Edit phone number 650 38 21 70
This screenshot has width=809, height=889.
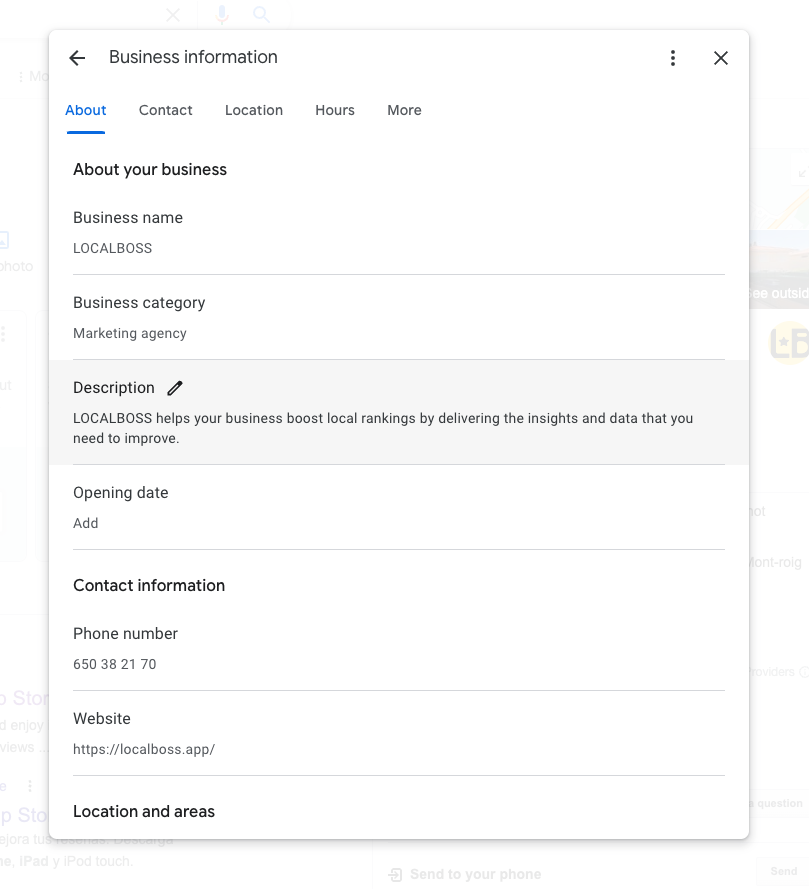[x=399, y=649]
